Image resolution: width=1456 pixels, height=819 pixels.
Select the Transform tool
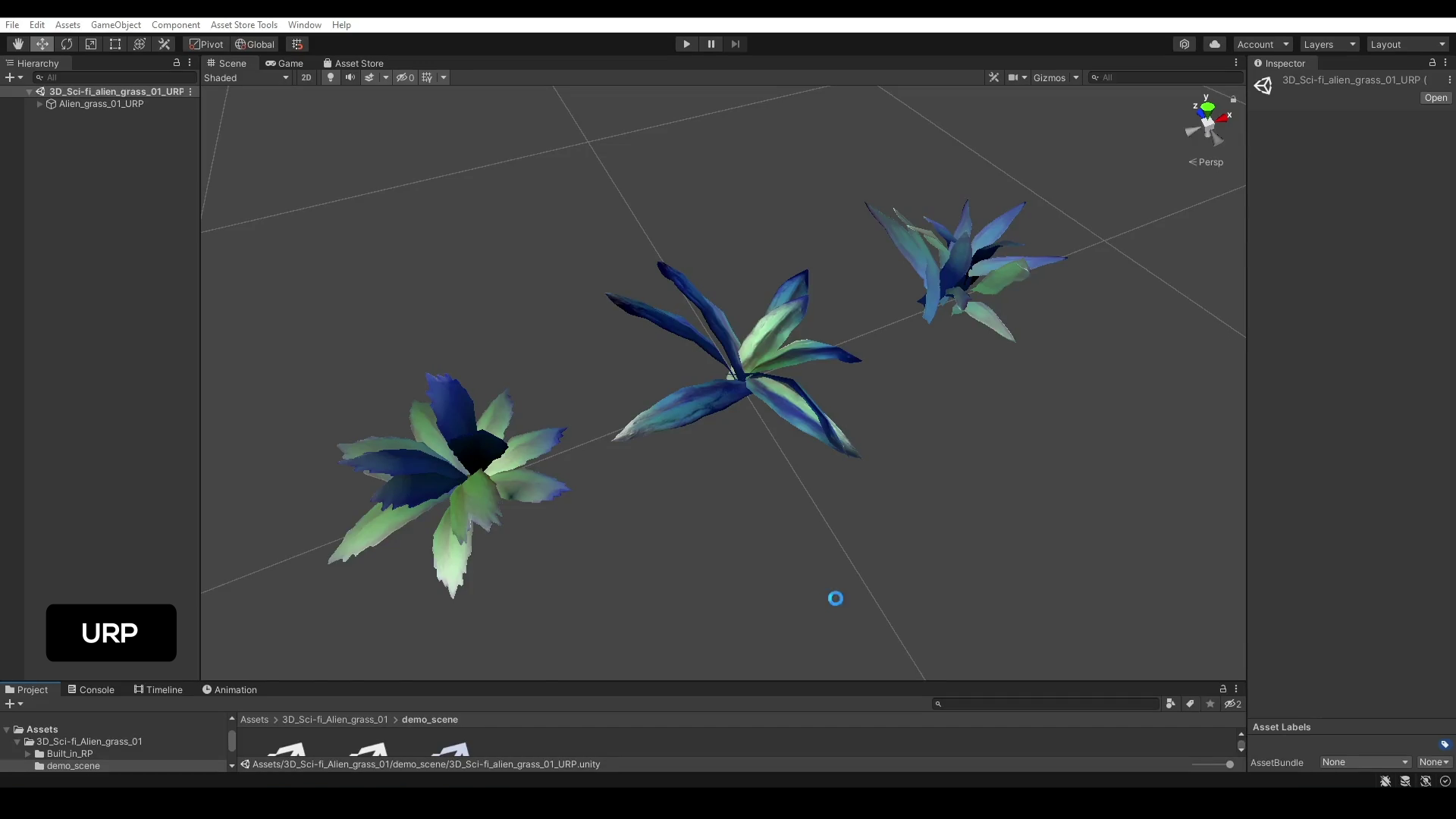pyautogui.click(x=140, y=44)
